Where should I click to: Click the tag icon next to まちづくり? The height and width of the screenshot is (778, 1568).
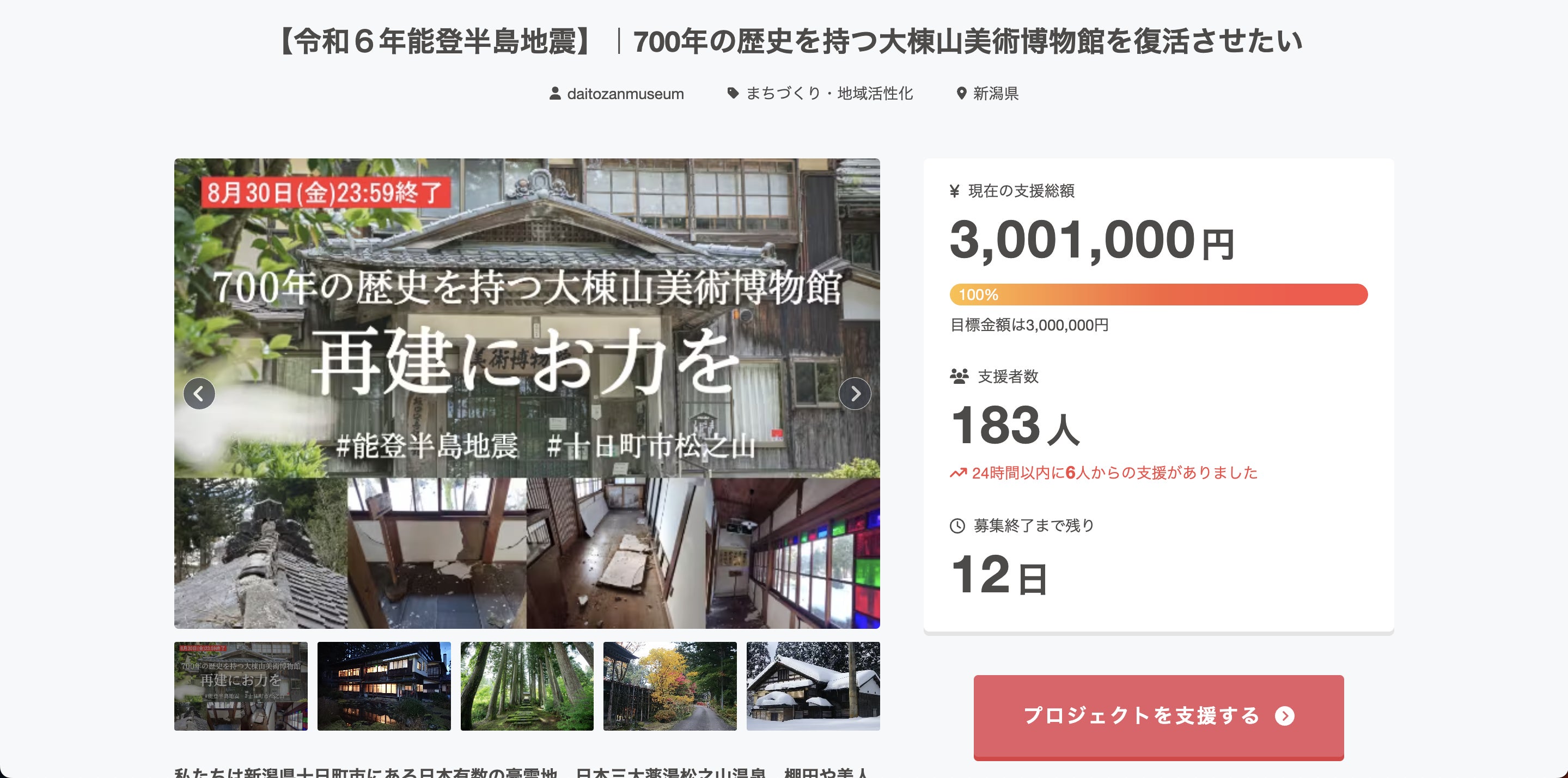733,93
